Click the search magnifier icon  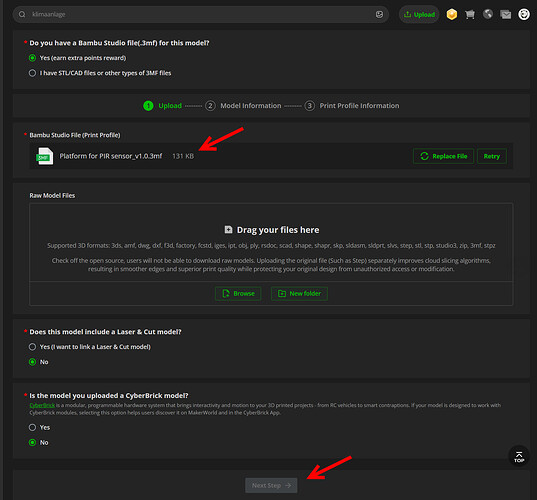[x=22, y=14]
